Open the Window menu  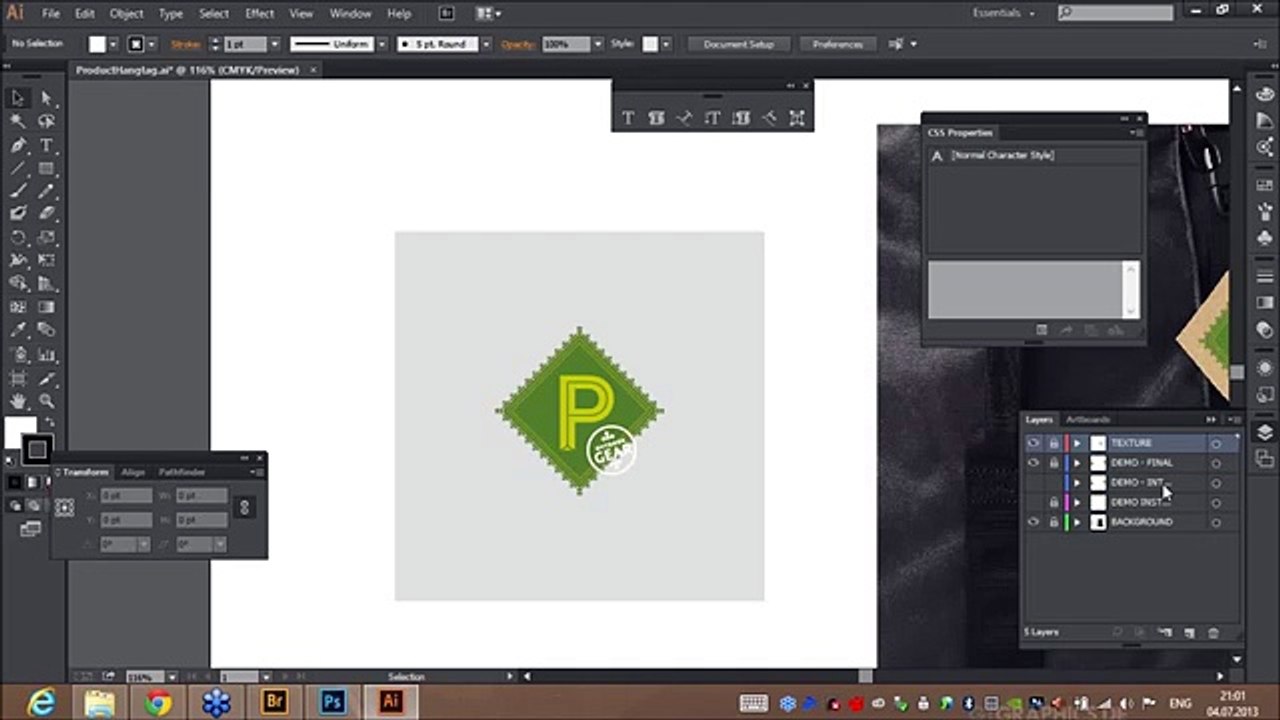[350, 13]
